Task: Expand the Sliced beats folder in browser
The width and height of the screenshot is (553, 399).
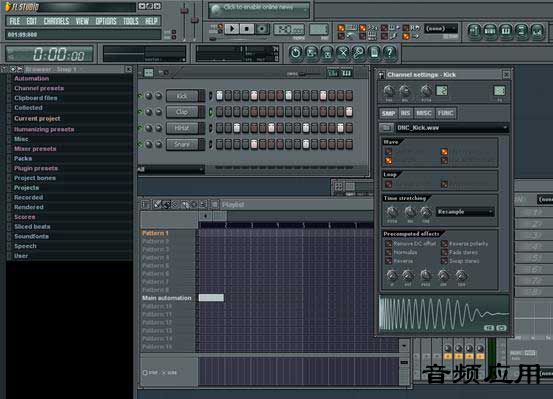Action: (x=32, y=226)
